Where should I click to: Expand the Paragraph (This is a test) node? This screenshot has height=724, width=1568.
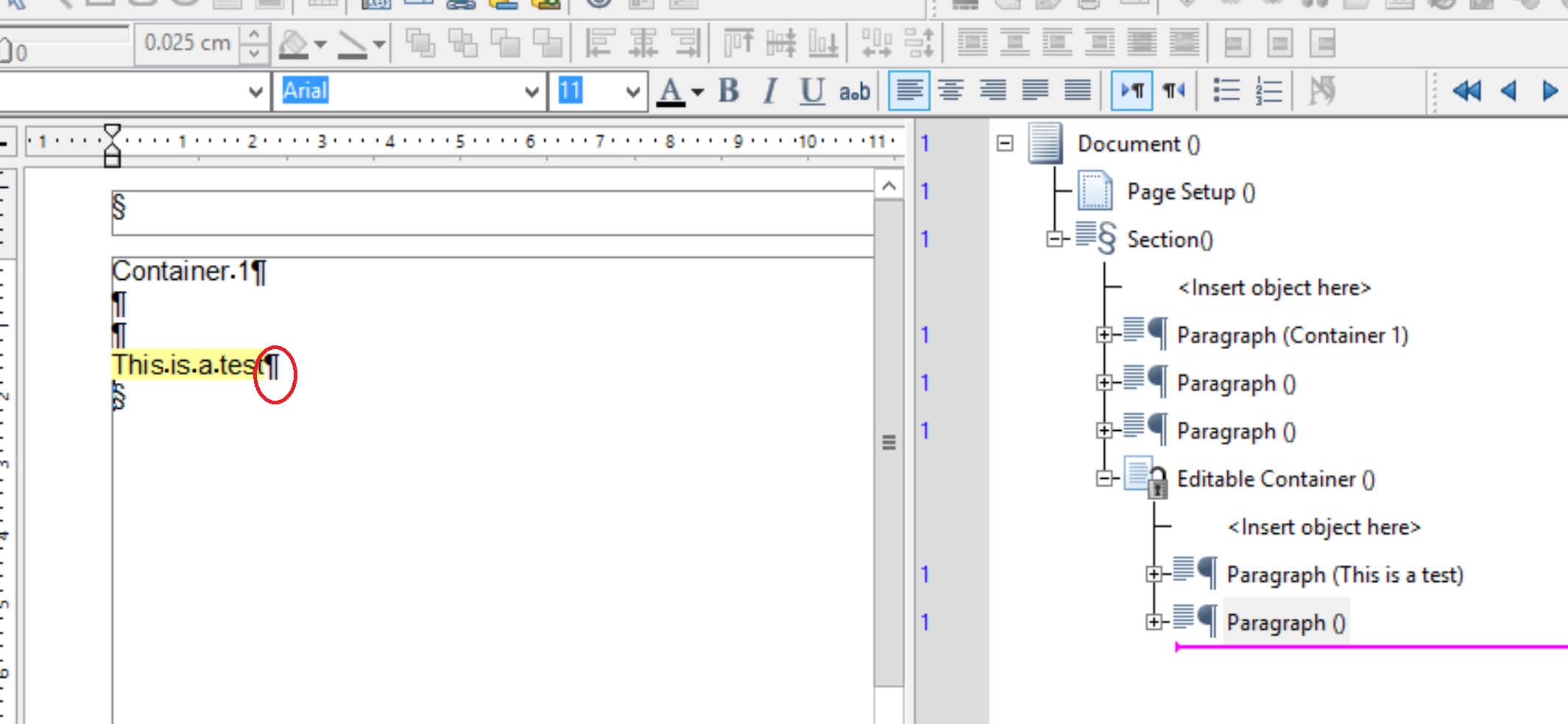[x=1154, y=574]
